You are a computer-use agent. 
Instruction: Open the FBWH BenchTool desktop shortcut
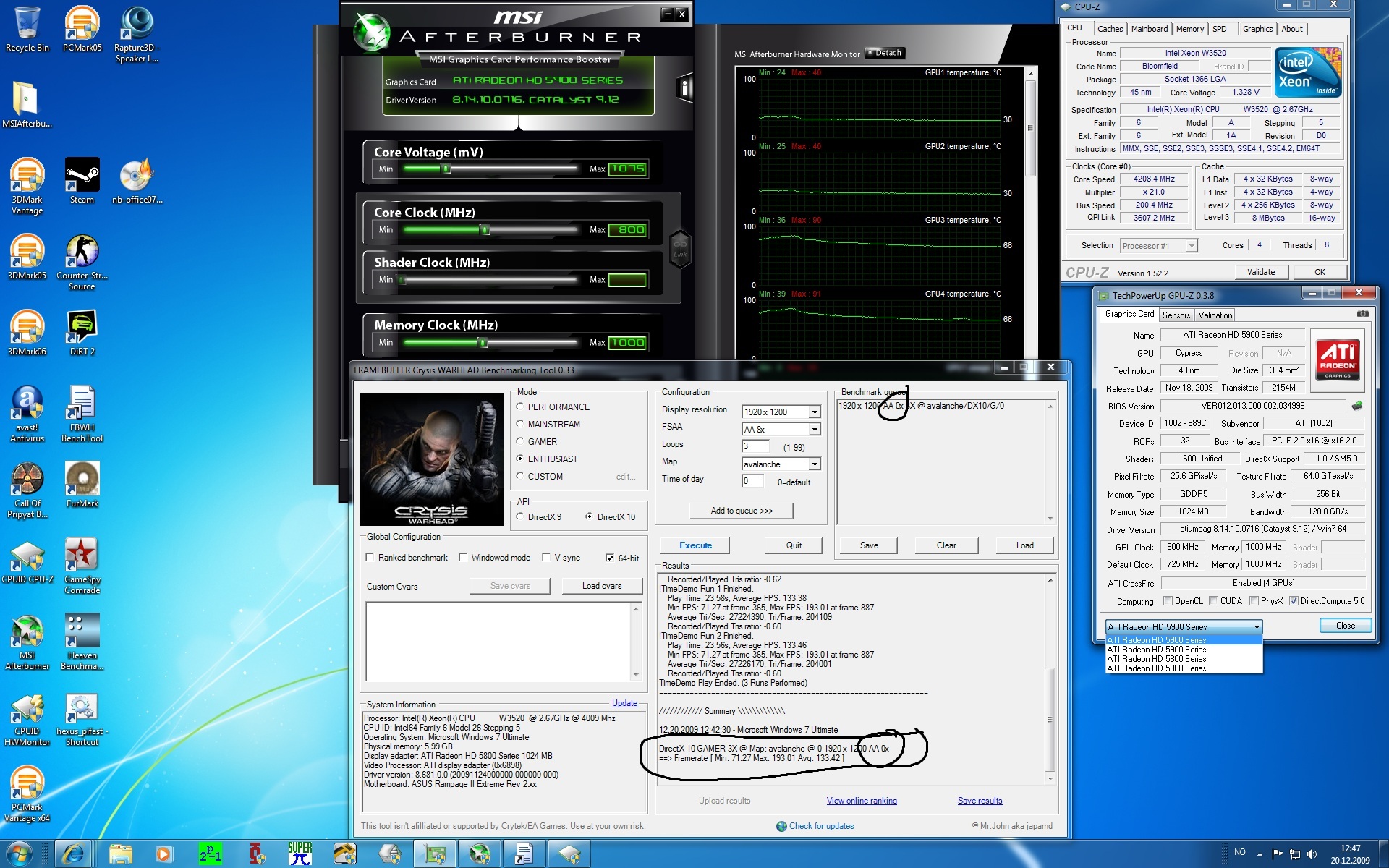coord(82,414)
